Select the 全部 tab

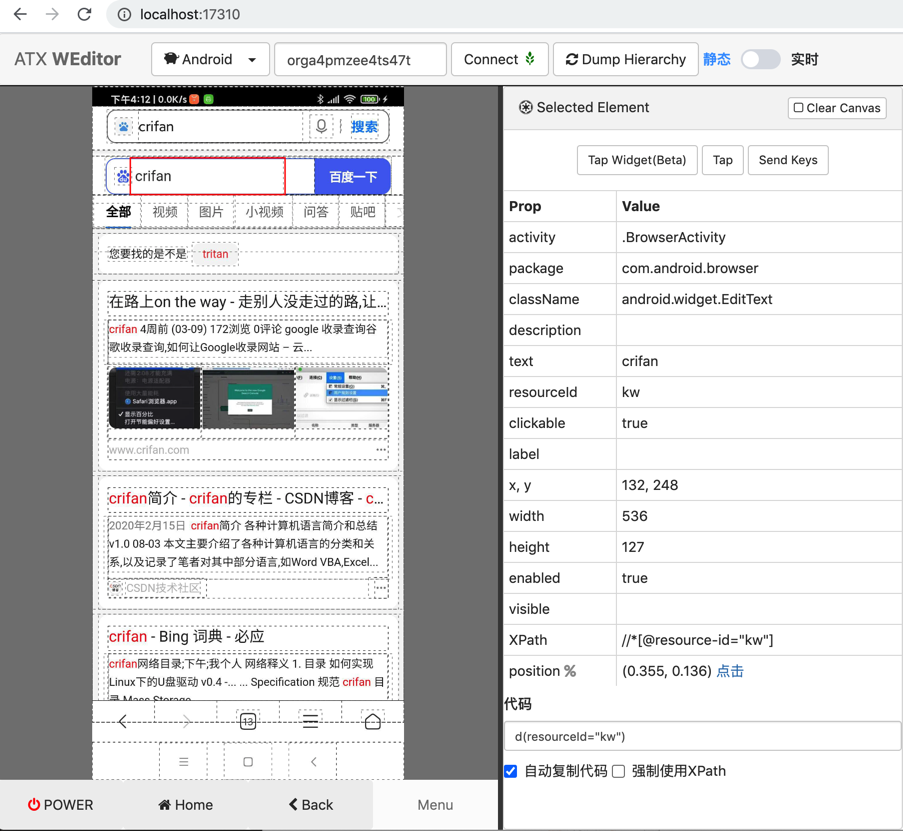pyautogui.click(x=119, y=212)
